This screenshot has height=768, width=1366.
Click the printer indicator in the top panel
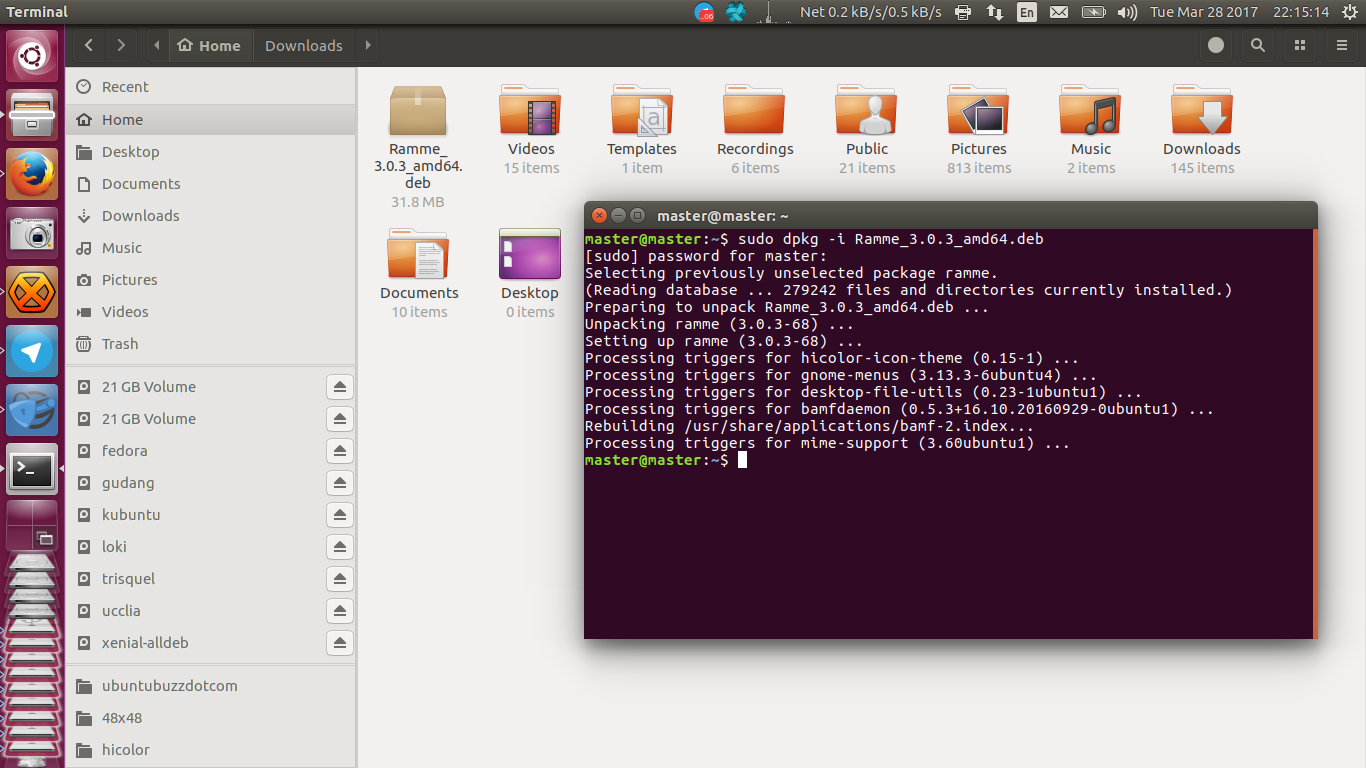click(x=961, y=12)
